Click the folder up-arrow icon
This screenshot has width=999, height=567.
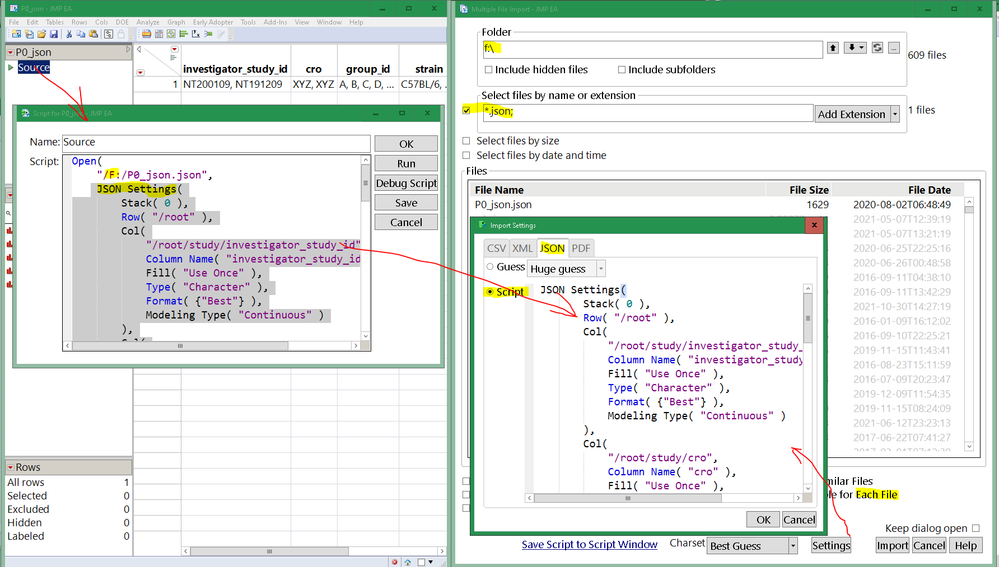click(833, 48)
